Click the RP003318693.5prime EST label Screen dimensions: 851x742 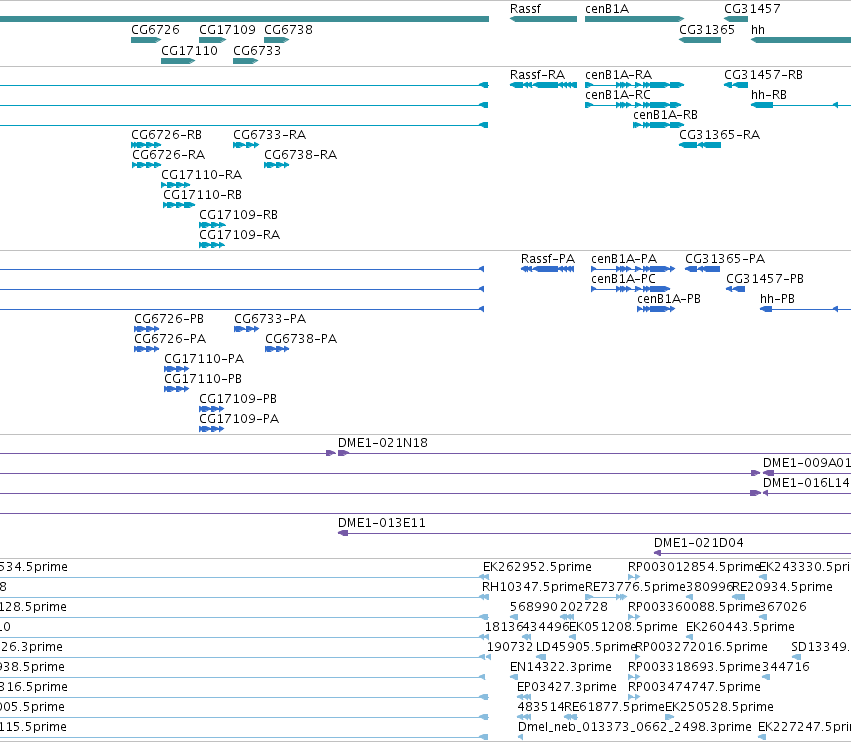click(694, 667)
